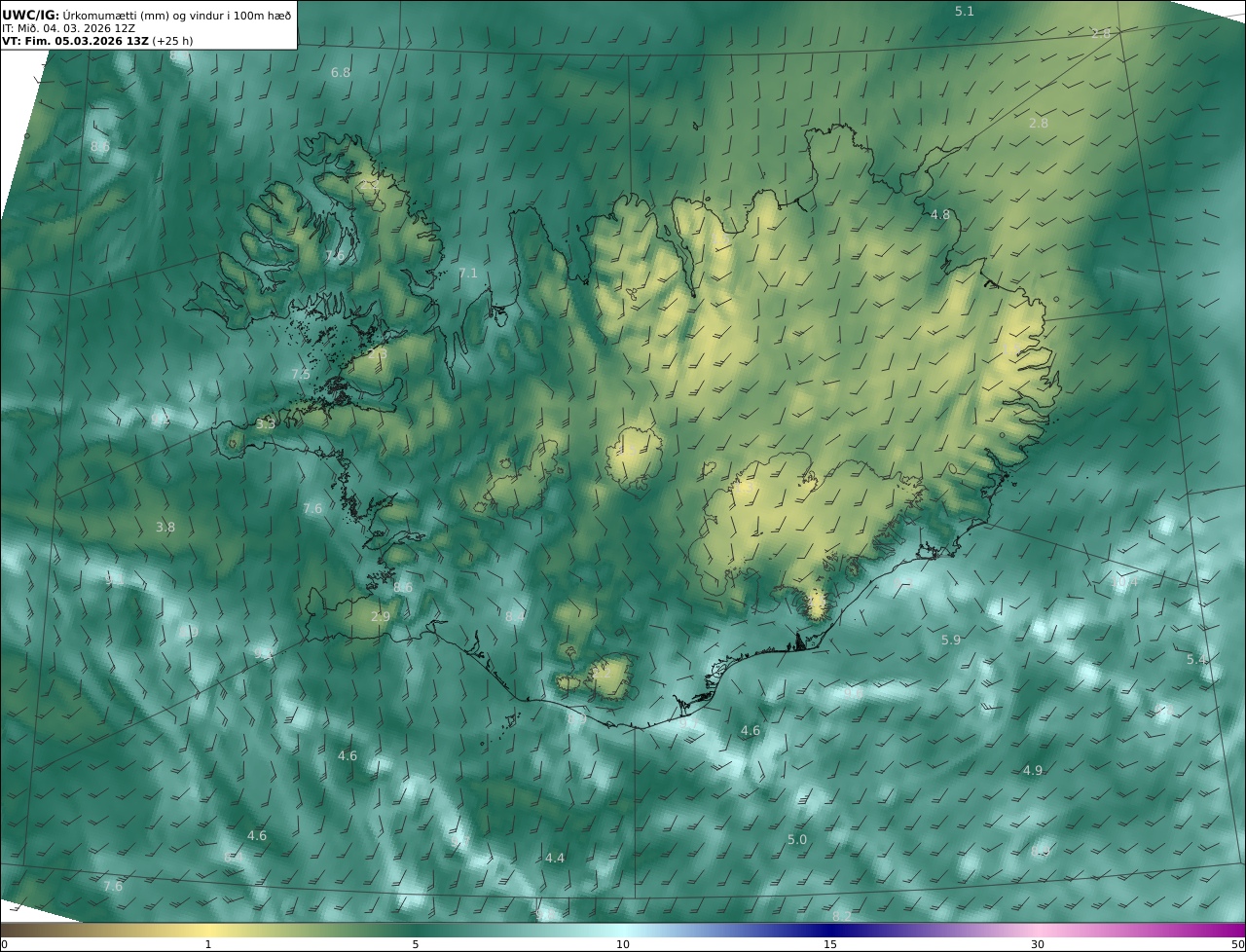Click the 7.5 value on the map
The image size is (1246, 952).
tap(301, 375)
